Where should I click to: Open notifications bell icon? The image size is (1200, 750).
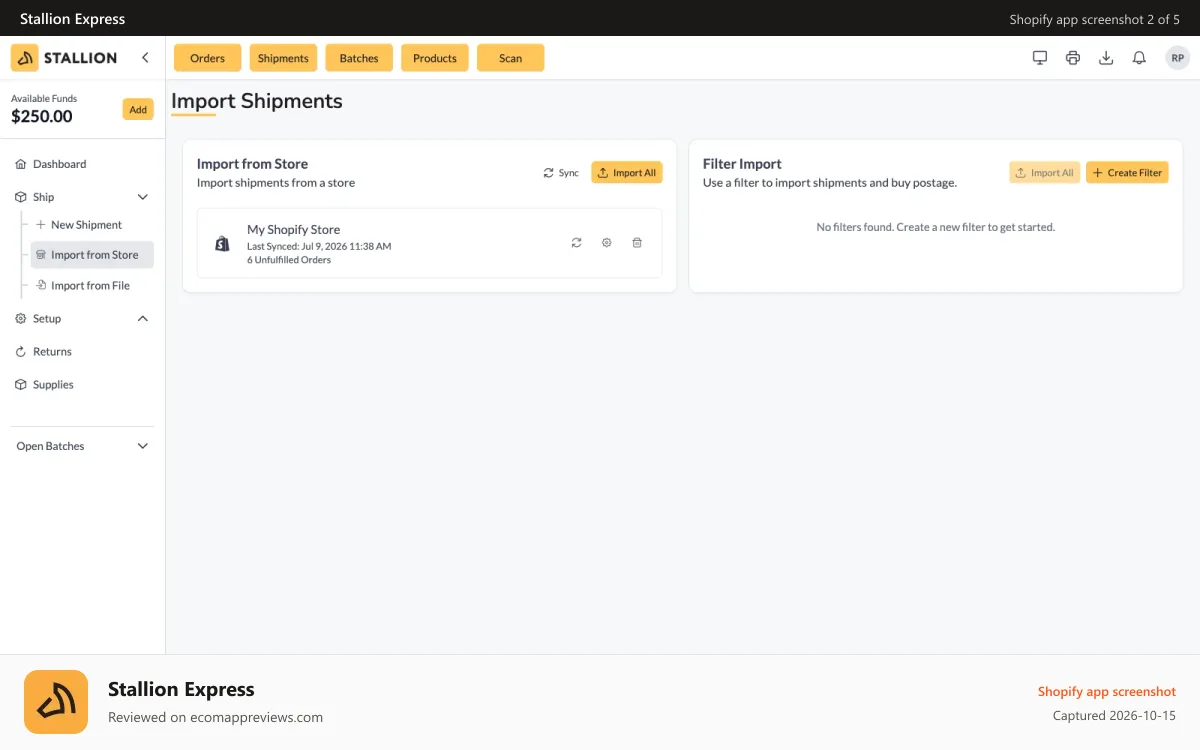(1139, 58)
